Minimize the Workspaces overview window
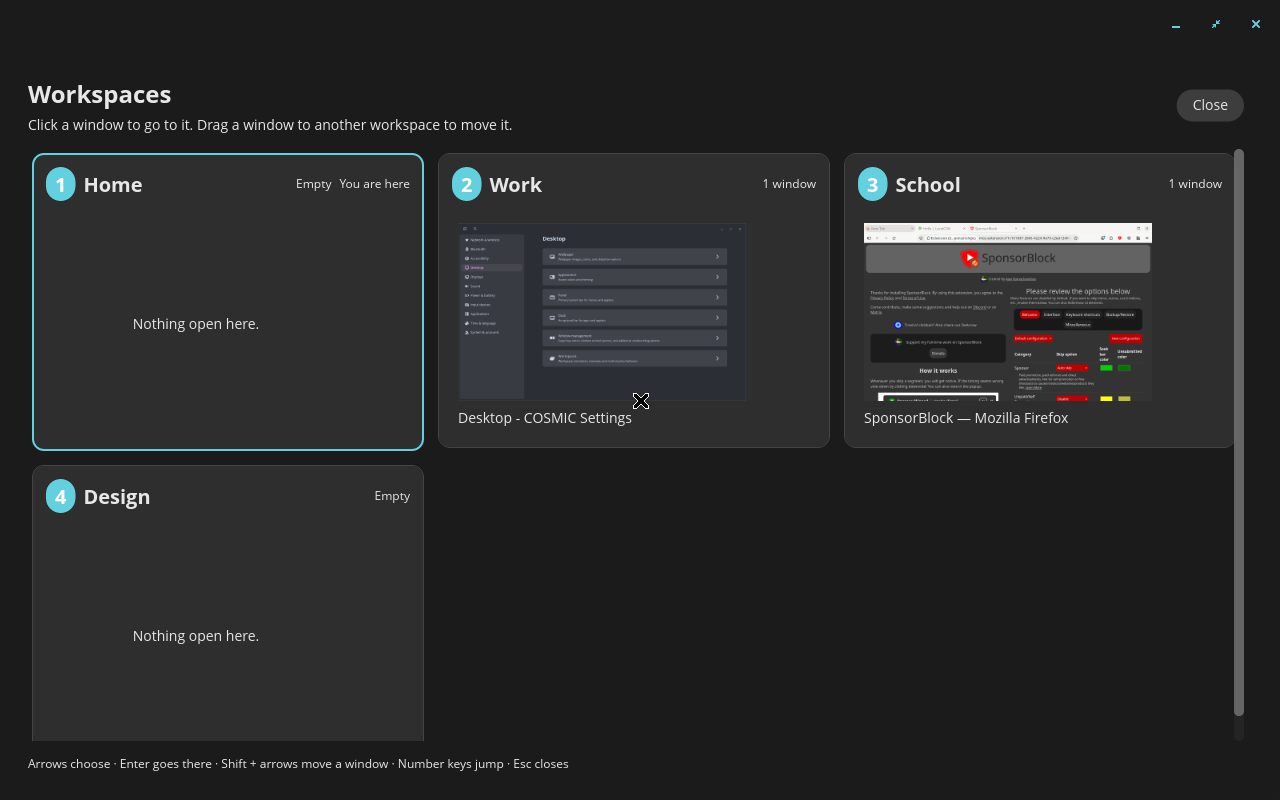This screenshot has width=1280, height=800. click(1176, 24)
